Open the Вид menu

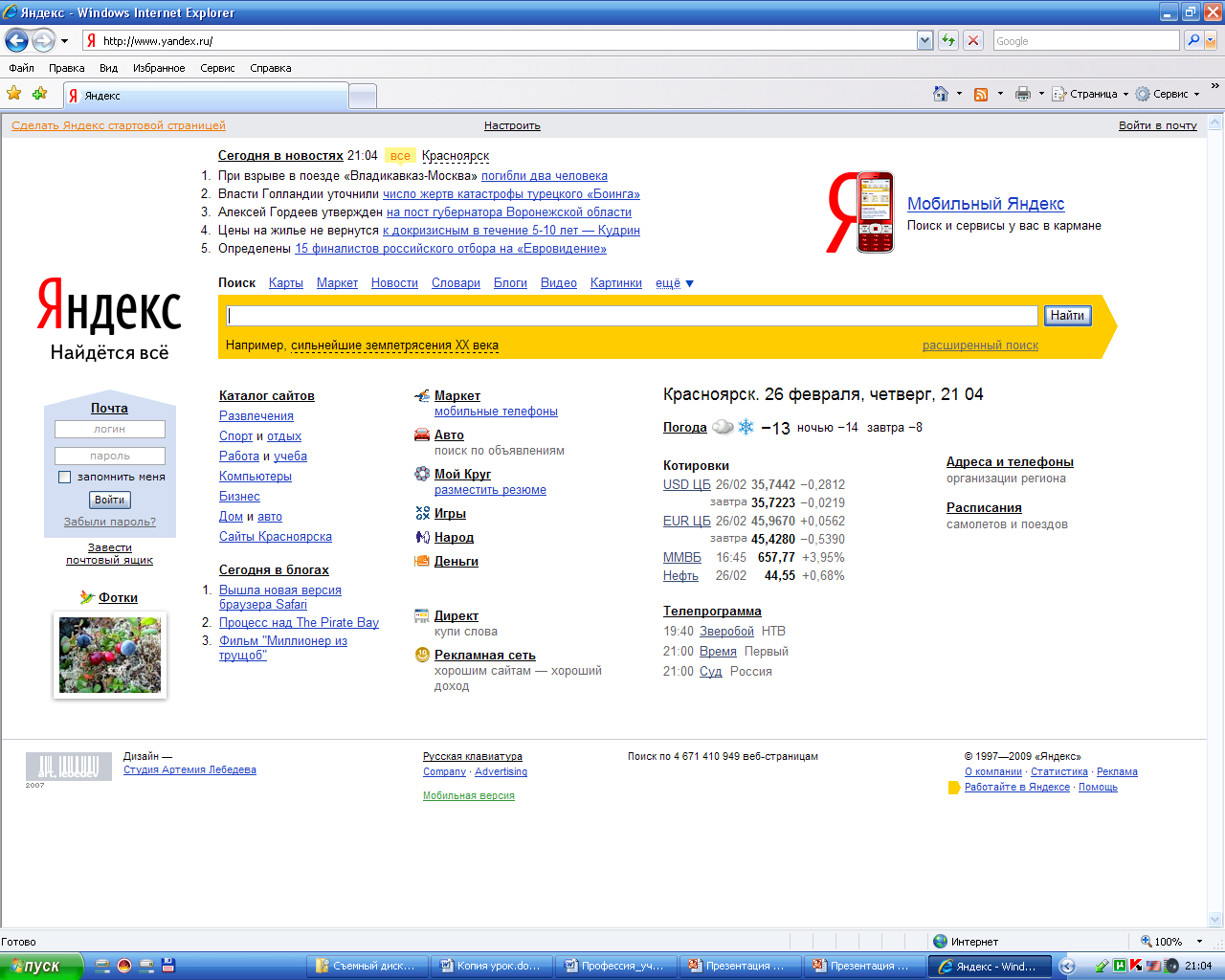pos(109,68)
